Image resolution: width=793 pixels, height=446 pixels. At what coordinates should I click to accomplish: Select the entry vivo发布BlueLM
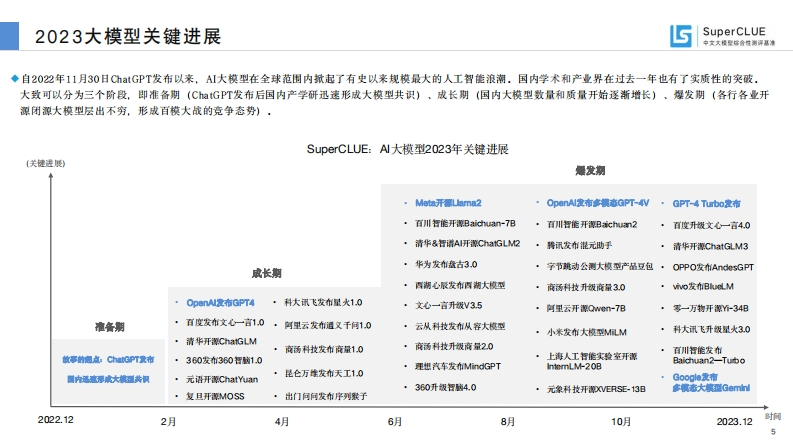(x=703, y=286)
